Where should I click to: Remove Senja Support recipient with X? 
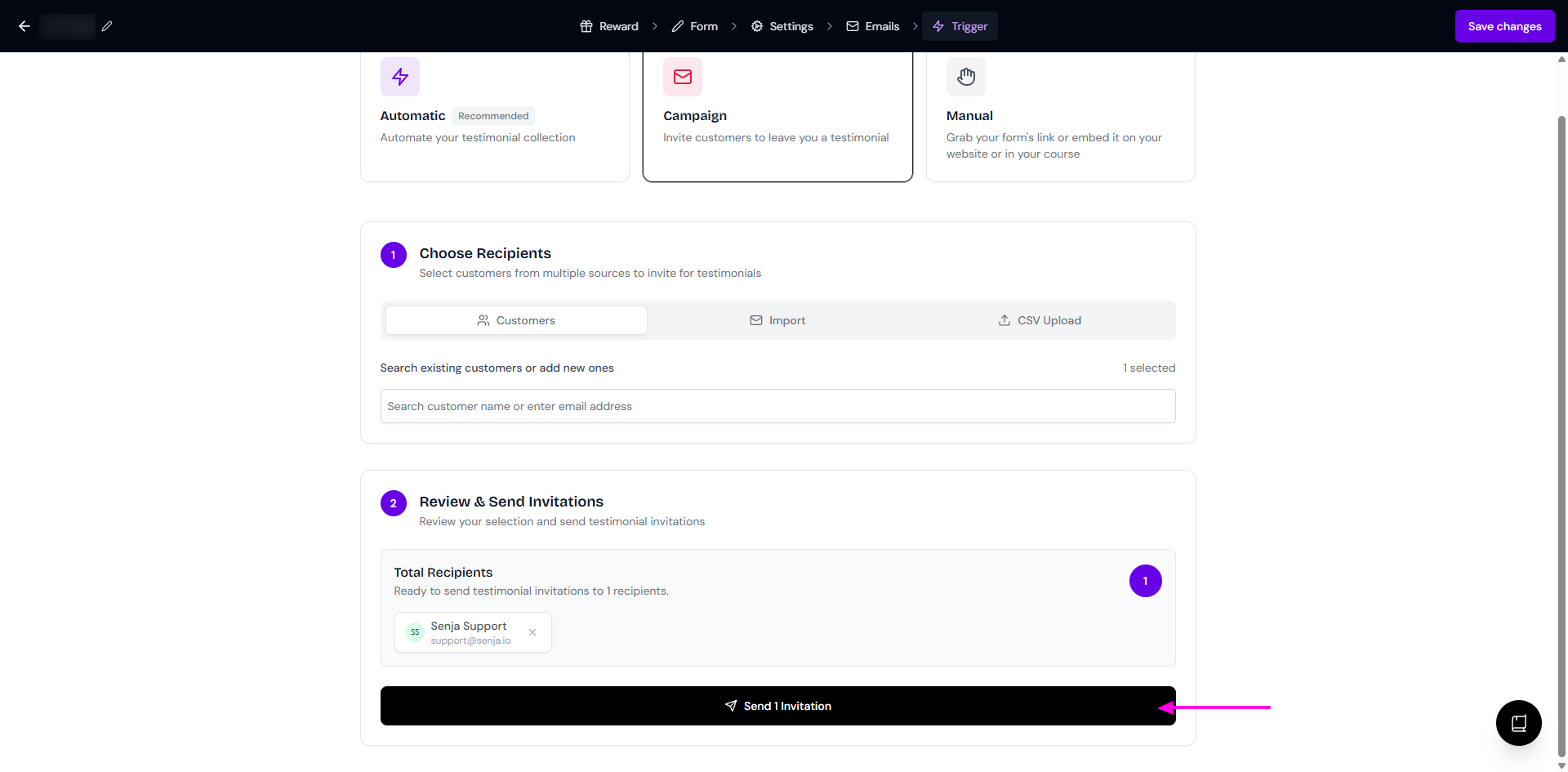[532, 632]
